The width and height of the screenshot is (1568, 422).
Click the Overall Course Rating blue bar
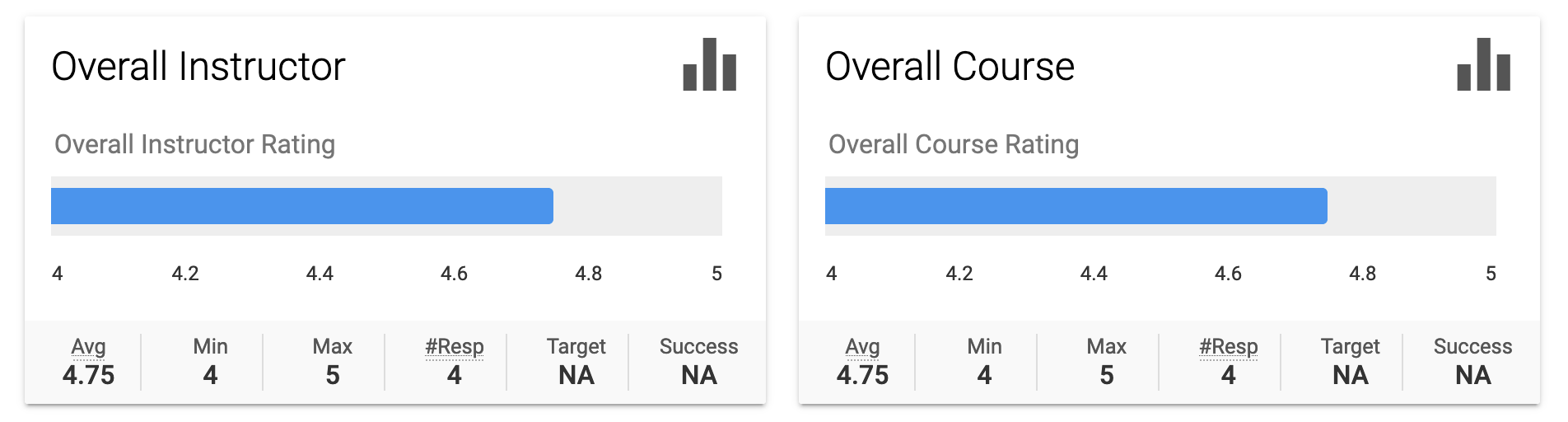click(x=1076, y=206)
